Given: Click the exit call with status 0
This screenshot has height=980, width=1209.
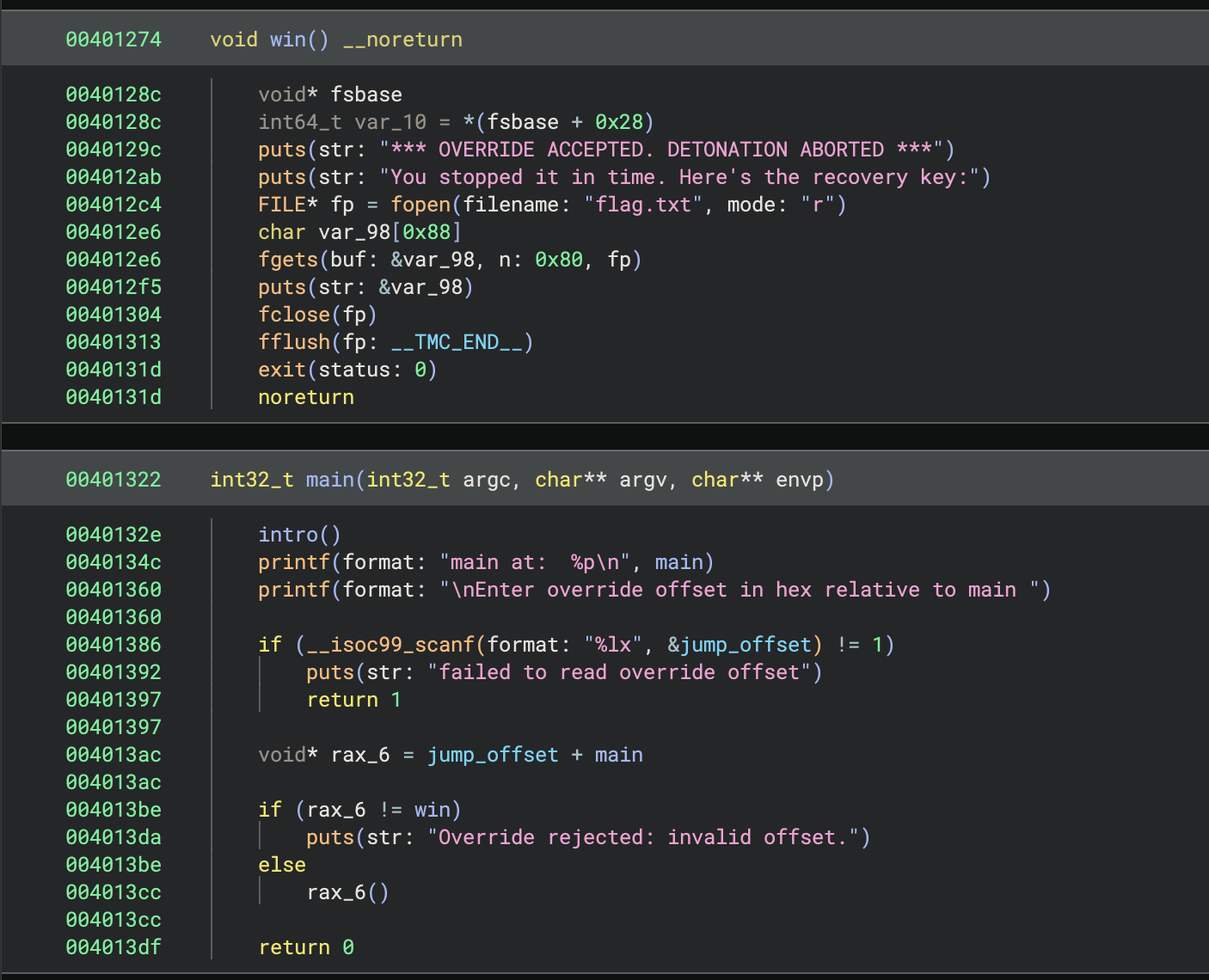Looking at the screenshot, I should (281, 370).
